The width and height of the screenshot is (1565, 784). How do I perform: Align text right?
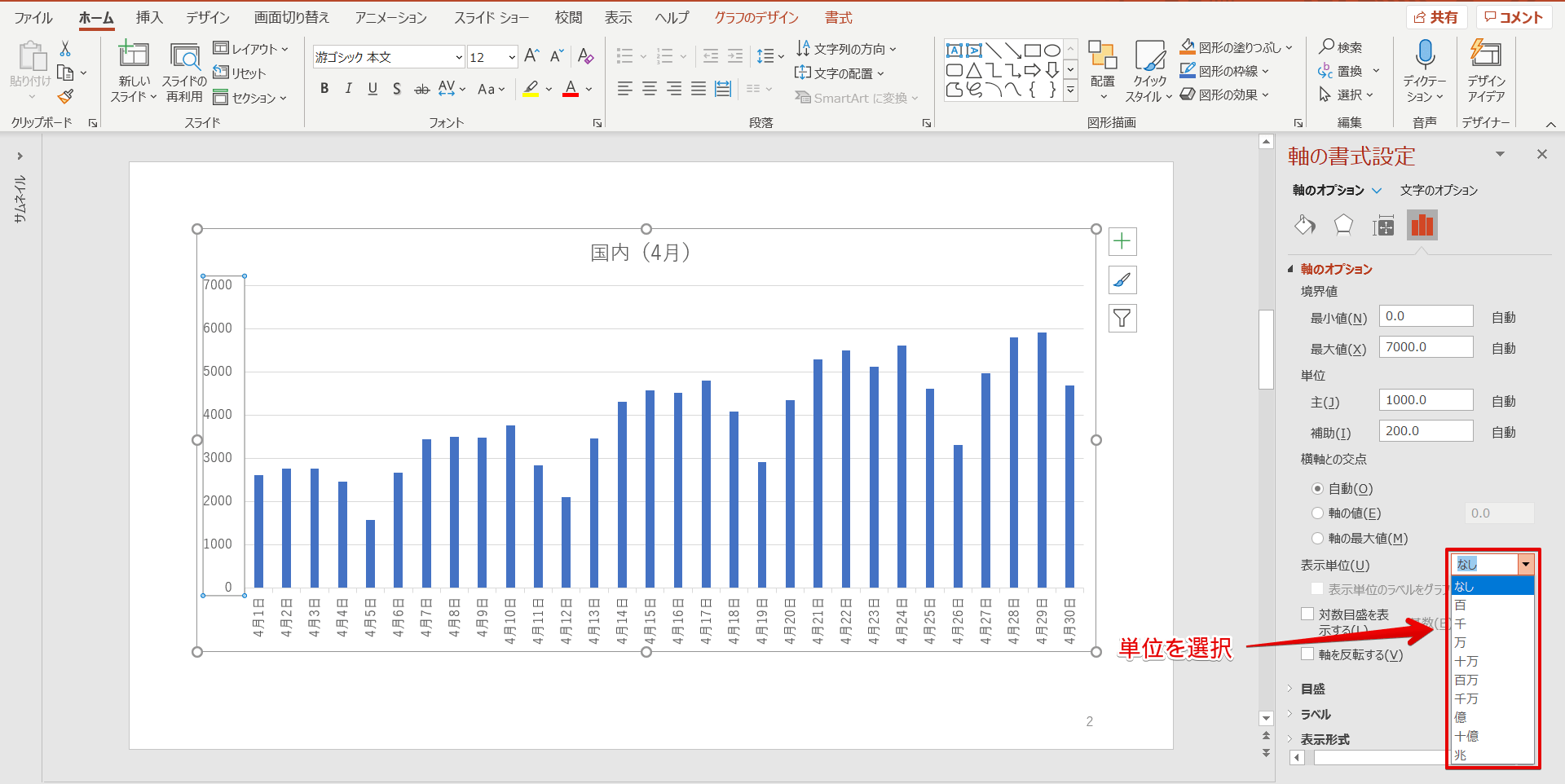[674, 89]
